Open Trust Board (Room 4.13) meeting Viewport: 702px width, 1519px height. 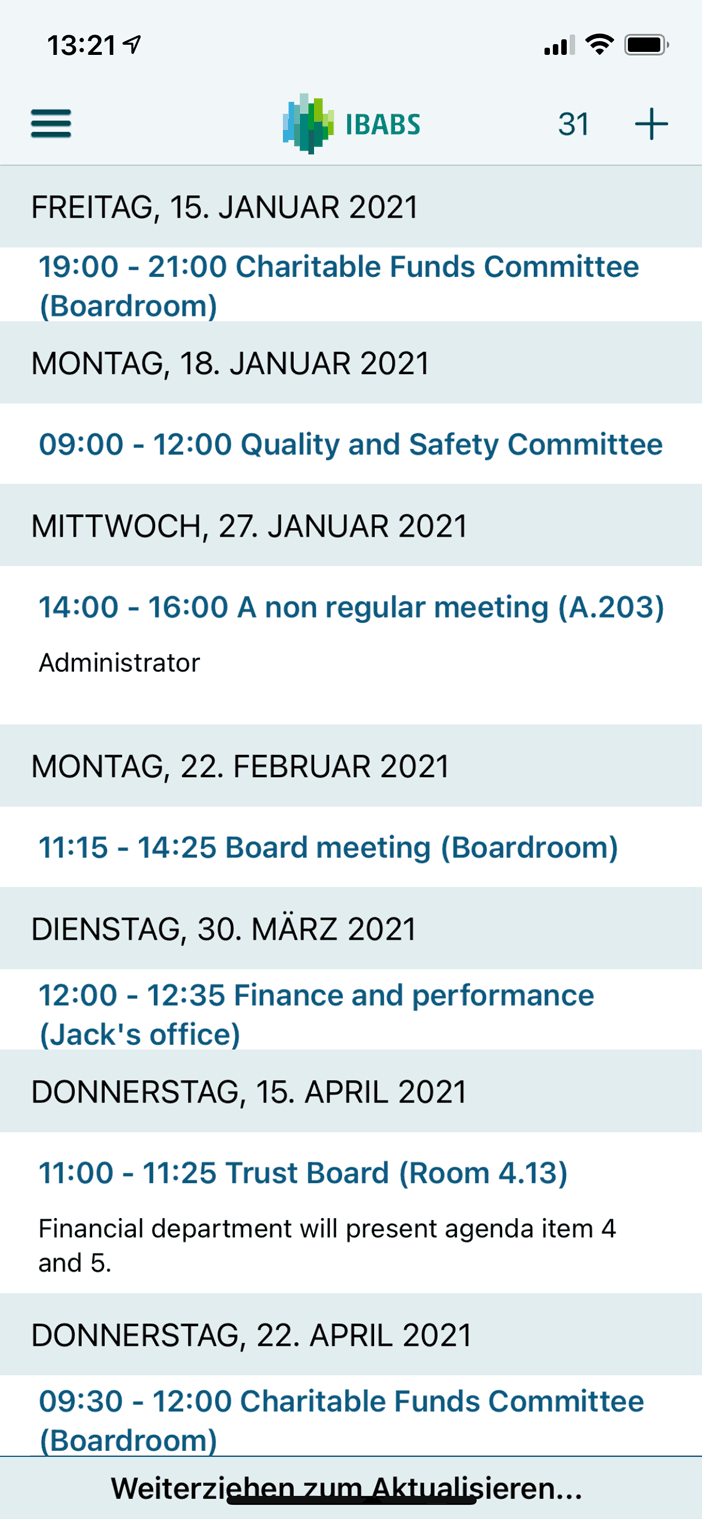coord(351,1212)
